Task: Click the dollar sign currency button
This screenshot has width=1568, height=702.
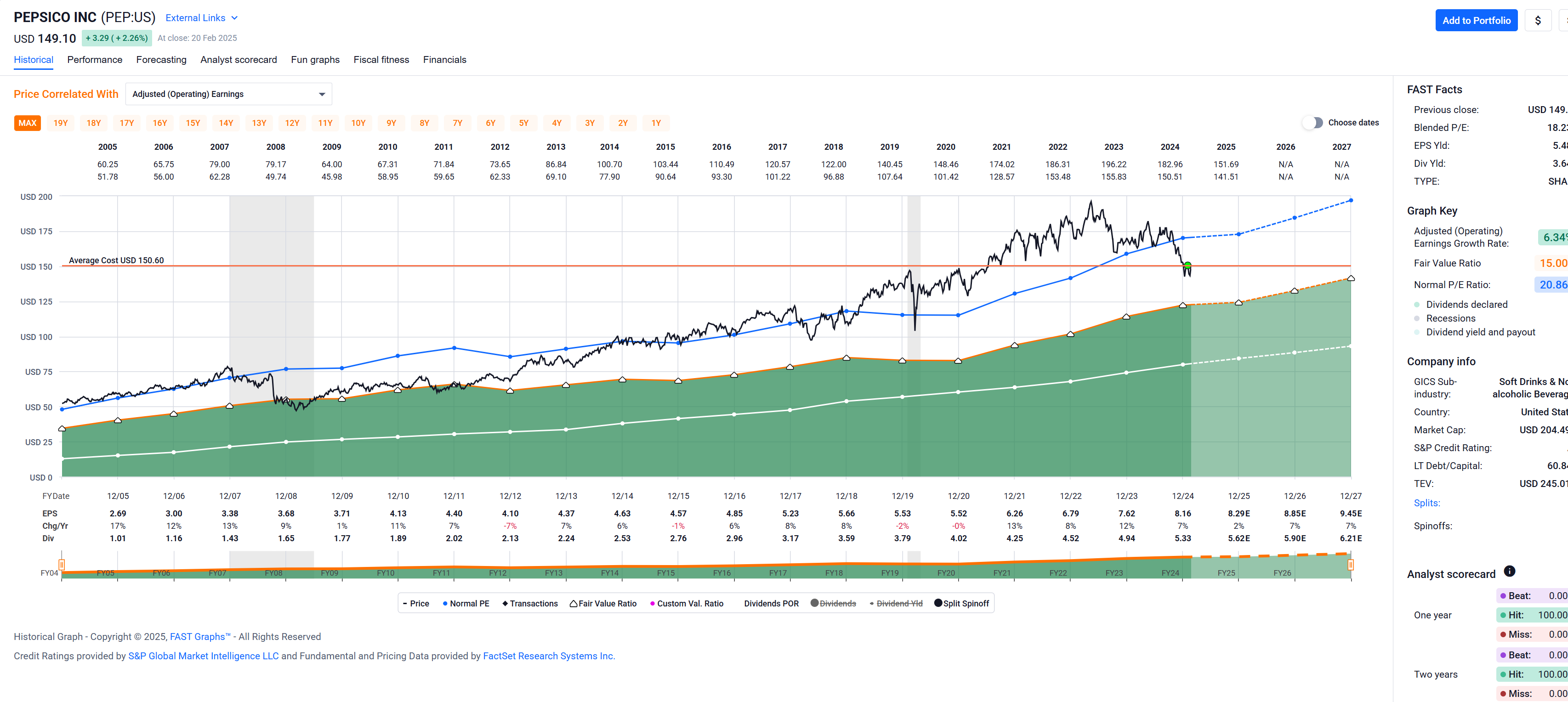Action: pos(1538,21)
